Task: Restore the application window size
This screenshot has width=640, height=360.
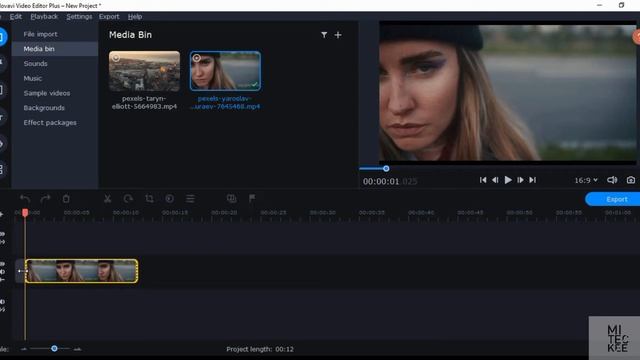Action: pos(621,5)
